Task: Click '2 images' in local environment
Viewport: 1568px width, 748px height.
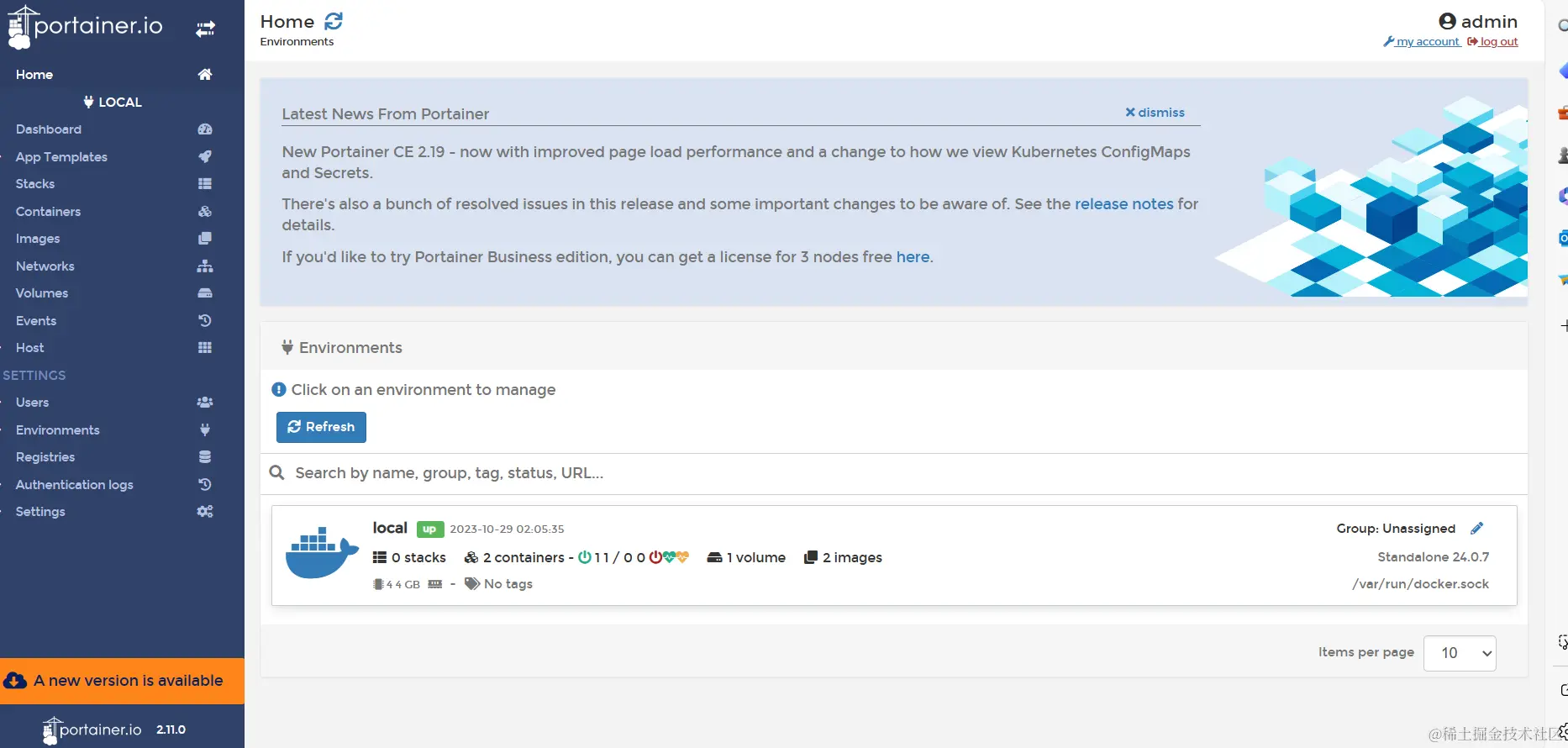Action: pyautogui.click(x=843, y=557)
